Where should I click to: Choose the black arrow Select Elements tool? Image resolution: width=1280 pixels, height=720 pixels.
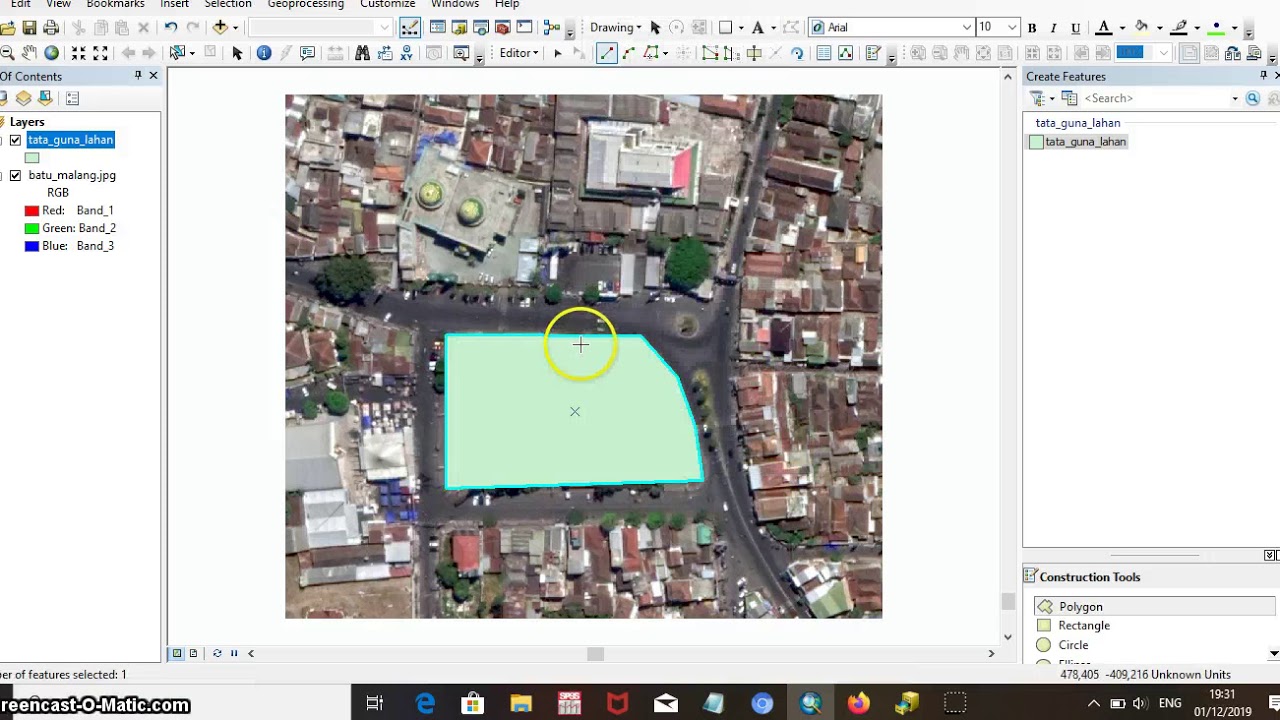[237, 53]
